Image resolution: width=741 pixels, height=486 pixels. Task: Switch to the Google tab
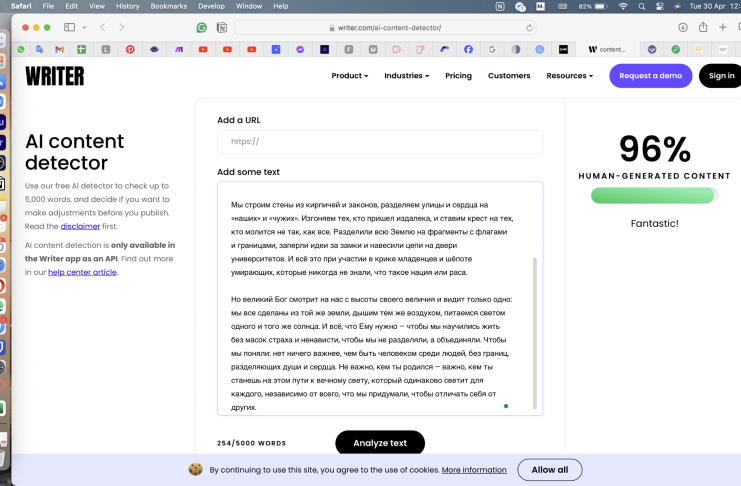[x=492, y=49]
